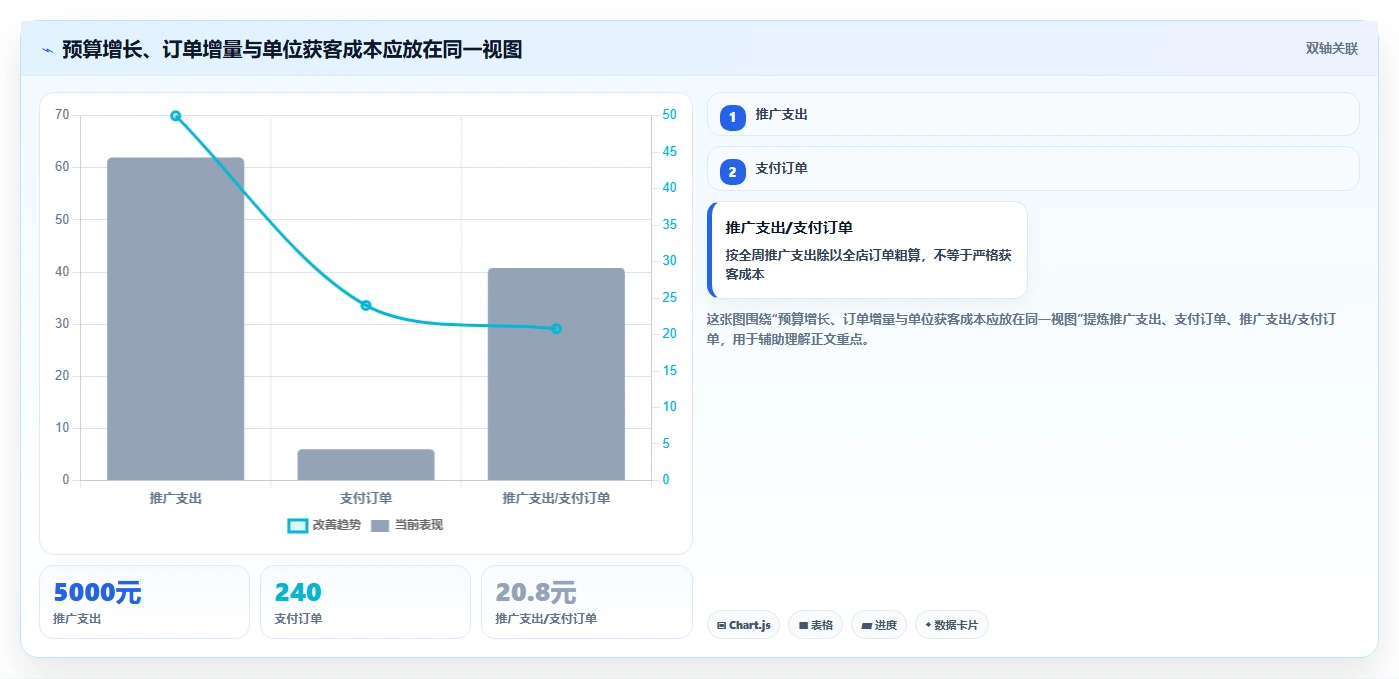
Task: Click the trend line point above 推广支出/支付订单
Action: tap(556, 328)
